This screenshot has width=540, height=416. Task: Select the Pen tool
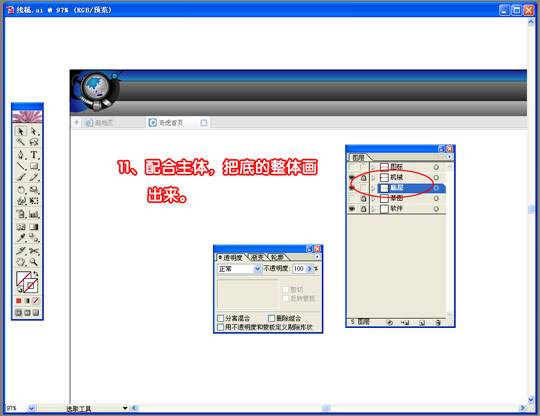[21, 155]
